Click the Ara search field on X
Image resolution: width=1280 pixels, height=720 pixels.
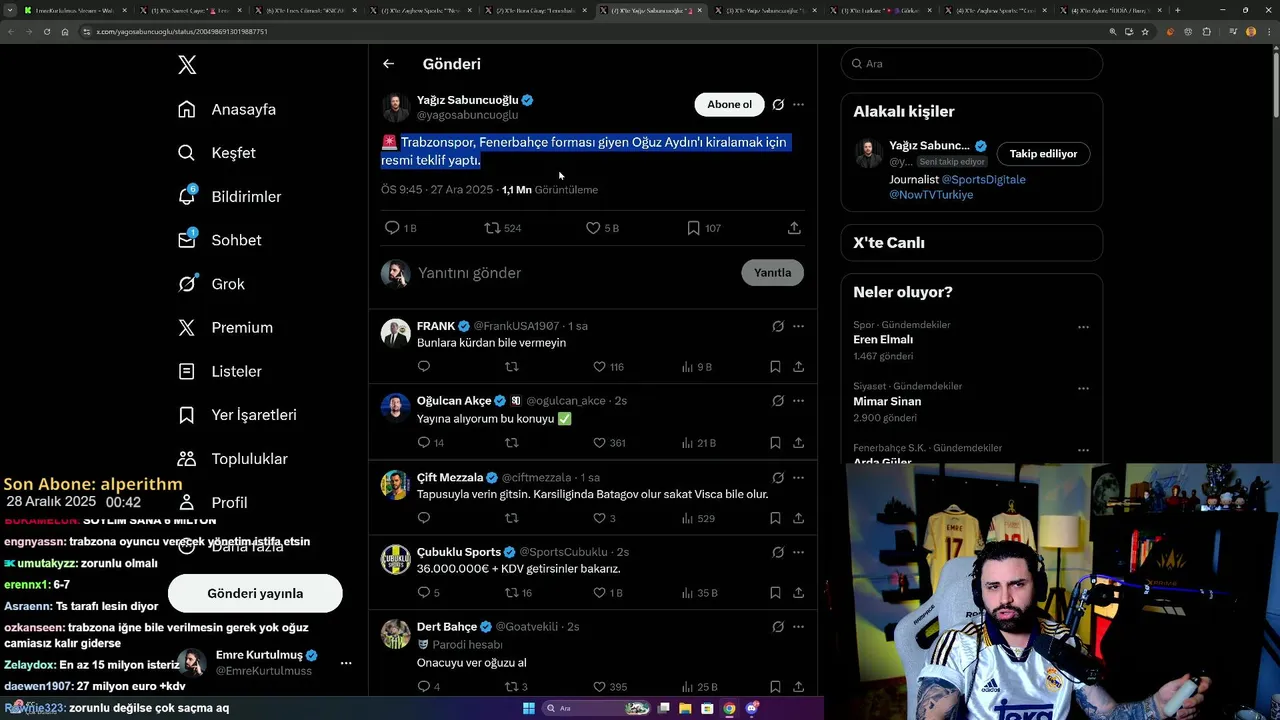(x=972, y=64)
